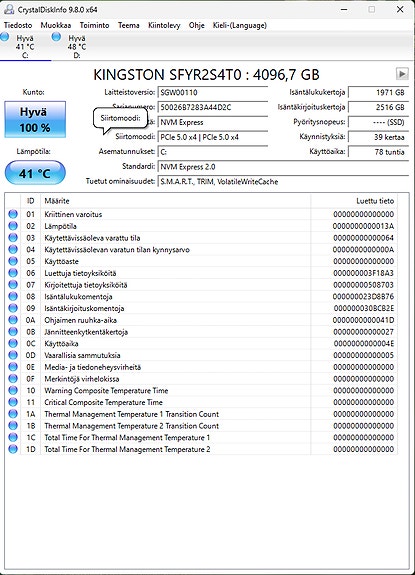415x575 pixels.
Task: Open the Tiedosto menu
Action: [18, 25]
